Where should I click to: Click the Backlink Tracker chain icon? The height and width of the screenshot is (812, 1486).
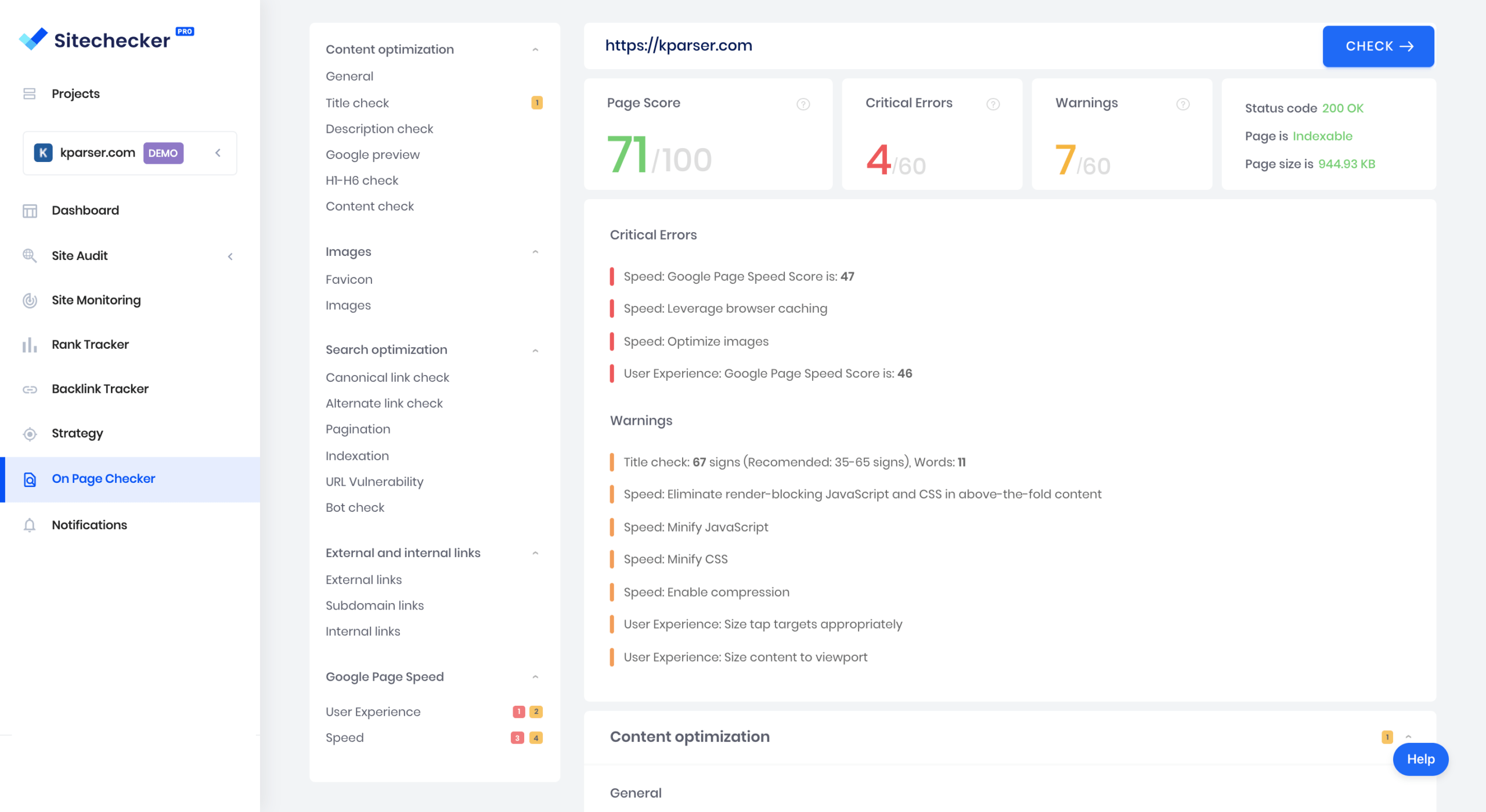coord(30,389)
